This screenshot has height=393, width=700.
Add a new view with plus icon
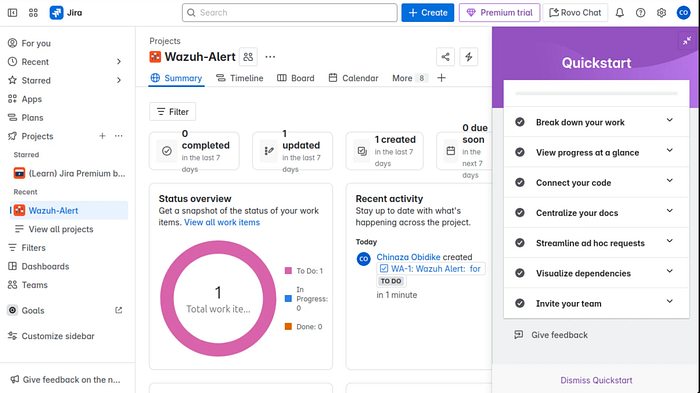pos(442,78)
